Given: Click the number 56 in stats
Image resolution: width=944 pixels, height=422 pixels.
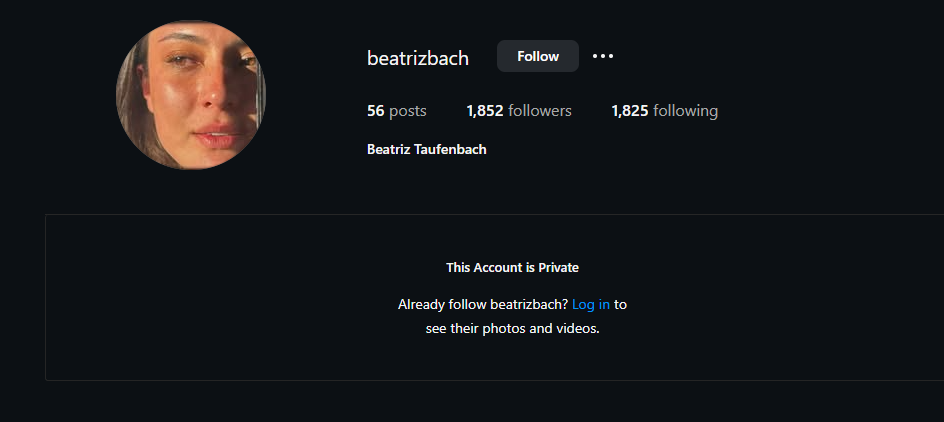Looking at the screenshot, I should (376, 111).
